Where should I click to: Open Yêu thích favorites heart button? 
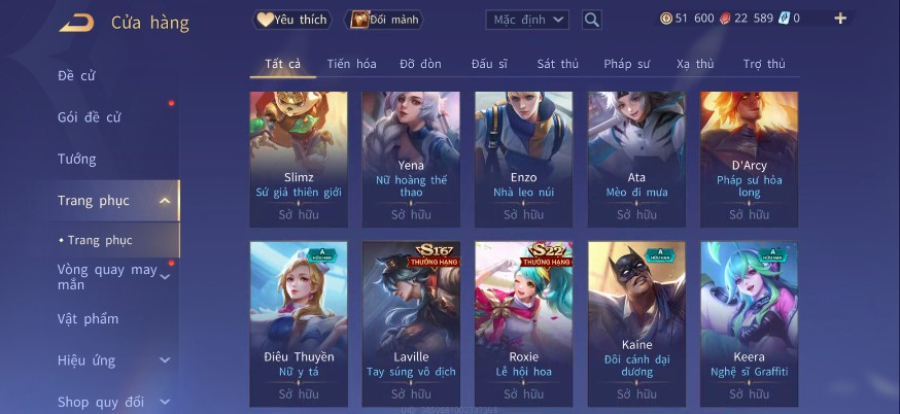pyautogui.click(x=292, y=20)
